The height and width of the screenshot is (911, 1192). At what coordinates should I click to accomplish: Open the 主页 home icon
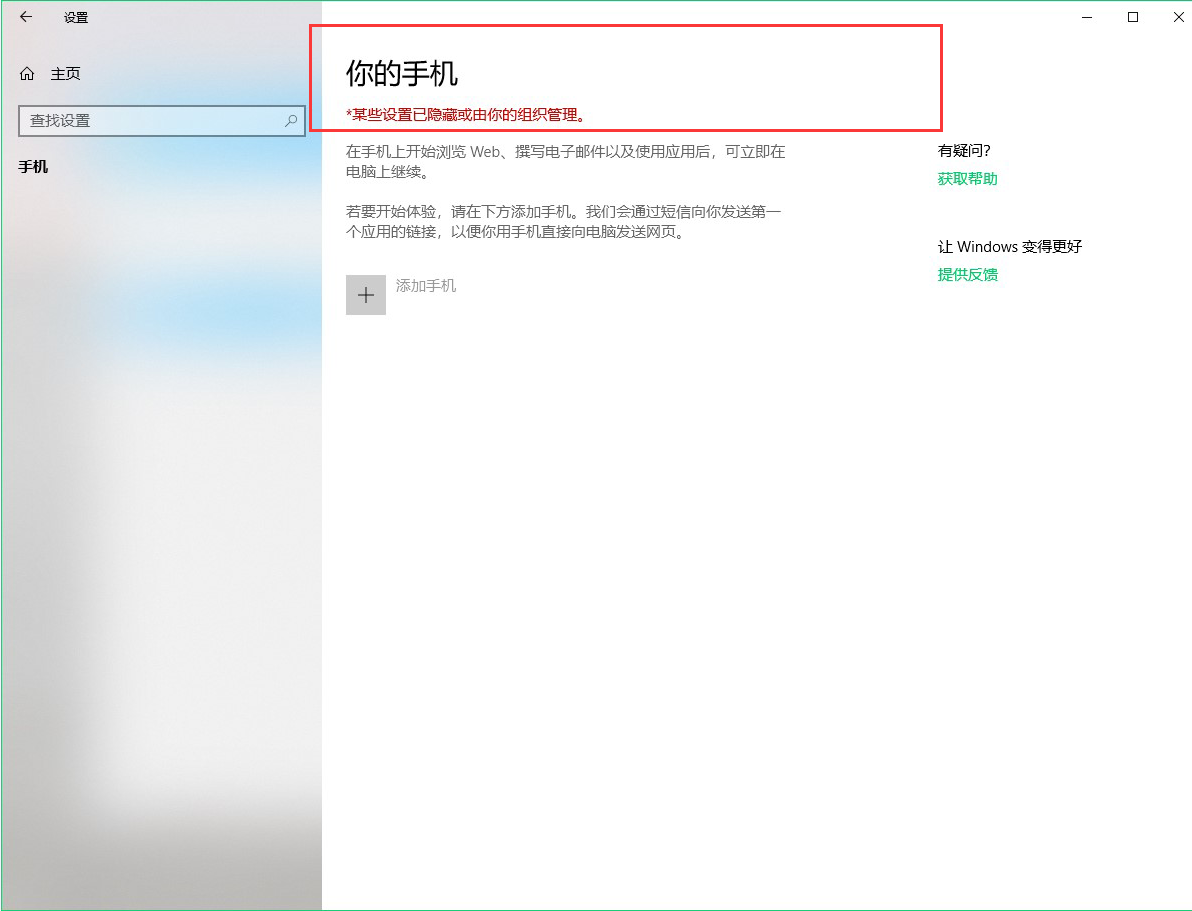coord(27,74)
